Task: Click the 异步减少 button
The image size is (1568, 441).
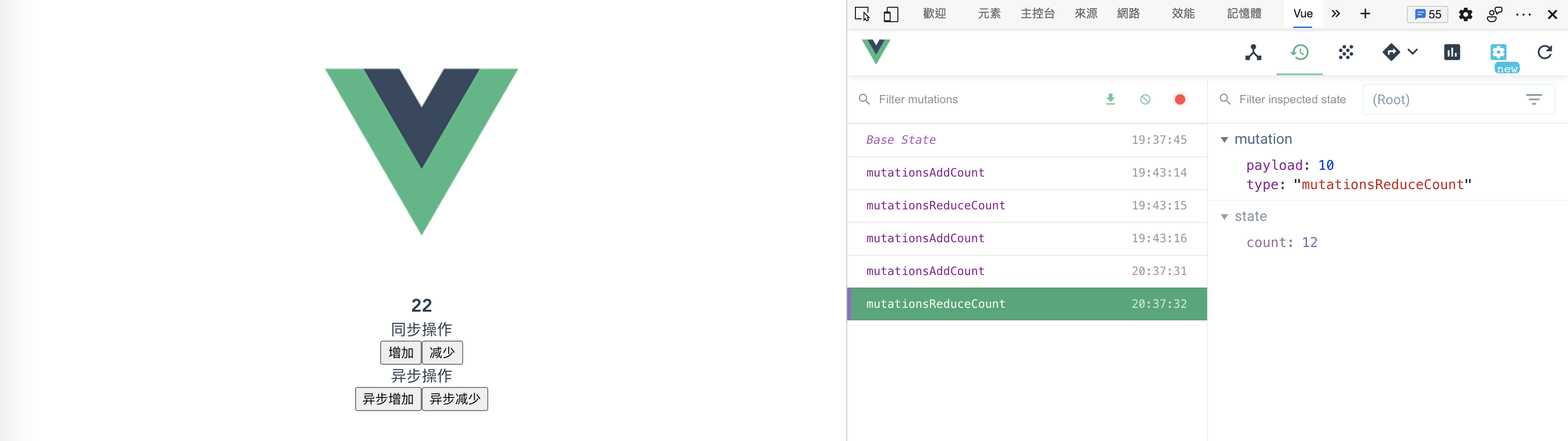Action: tap(454, 399)
